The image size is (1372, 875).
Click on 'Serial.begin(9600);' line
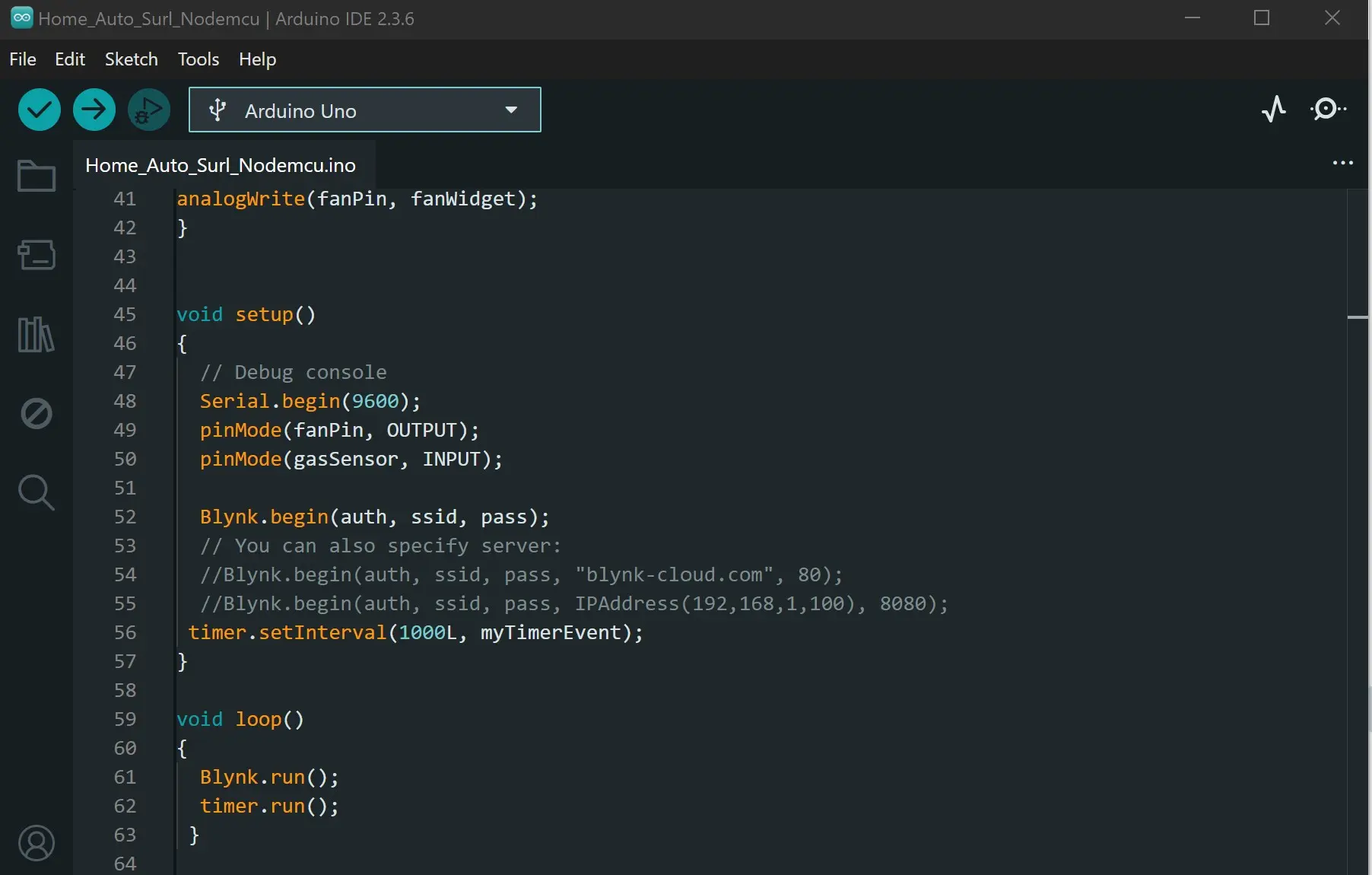pyautogui.click(x=310, y=401)
